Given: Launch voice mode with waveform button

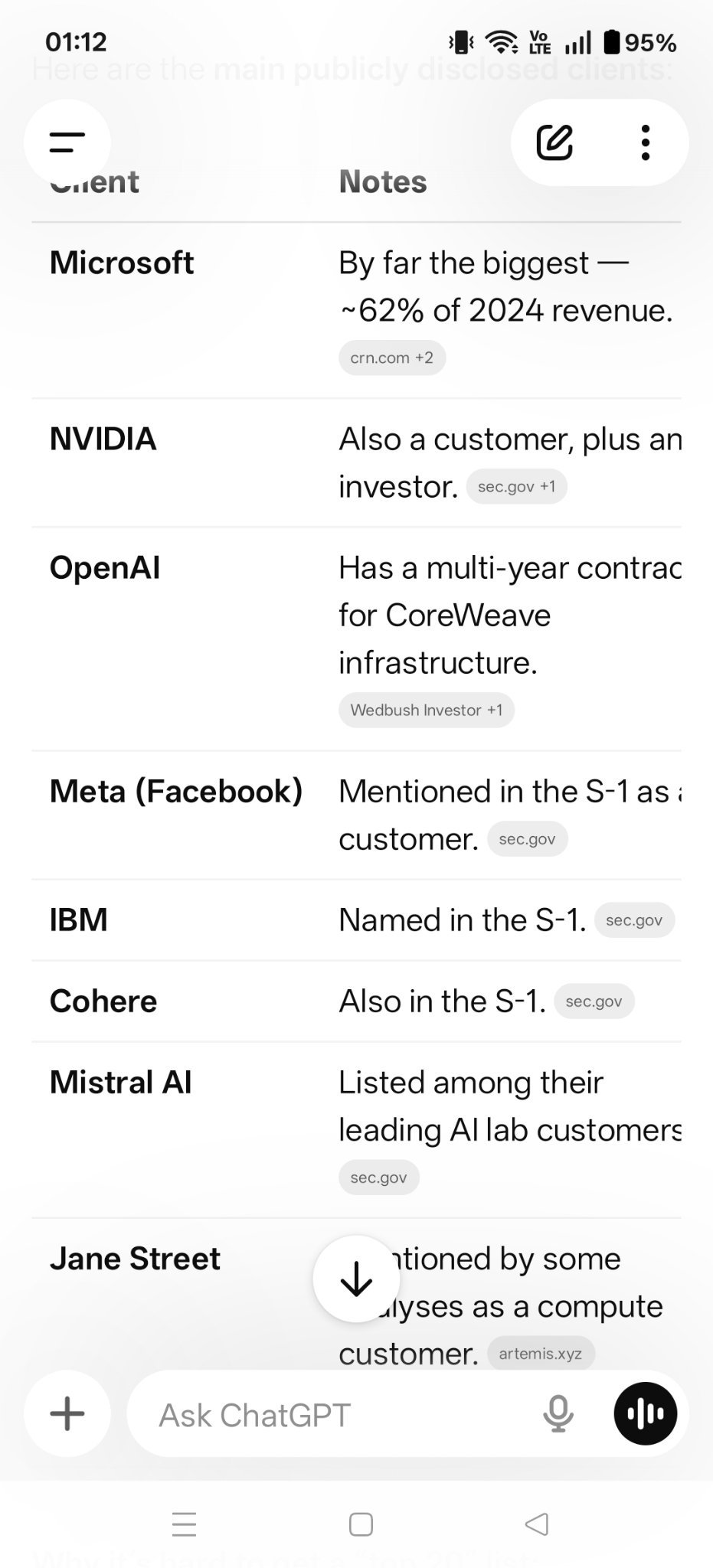Looking at the screenshot, I should (x=646, y=1413).
